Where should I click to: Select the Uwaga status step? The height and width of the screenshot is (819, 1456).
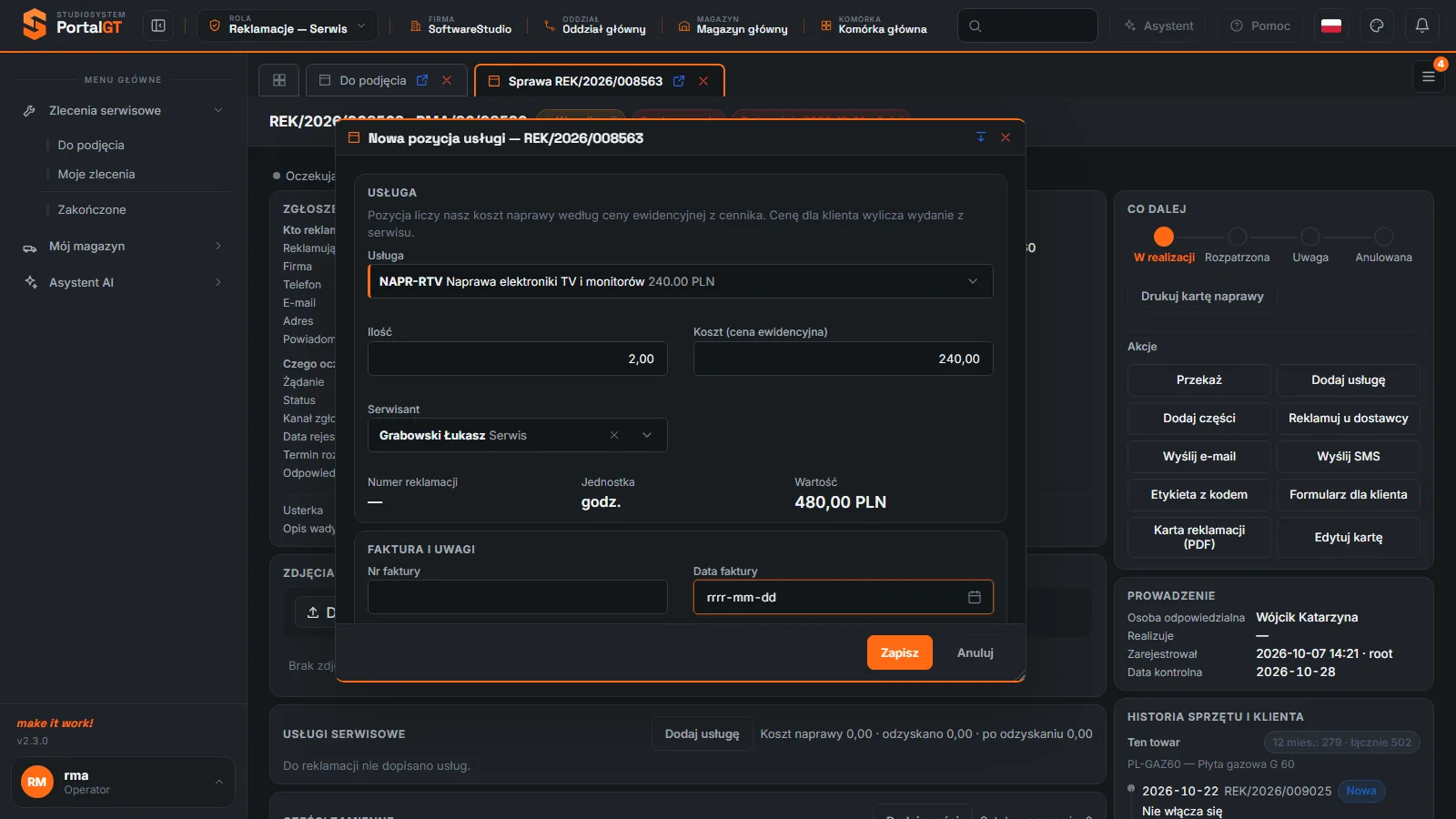[x=1310, y=246]
